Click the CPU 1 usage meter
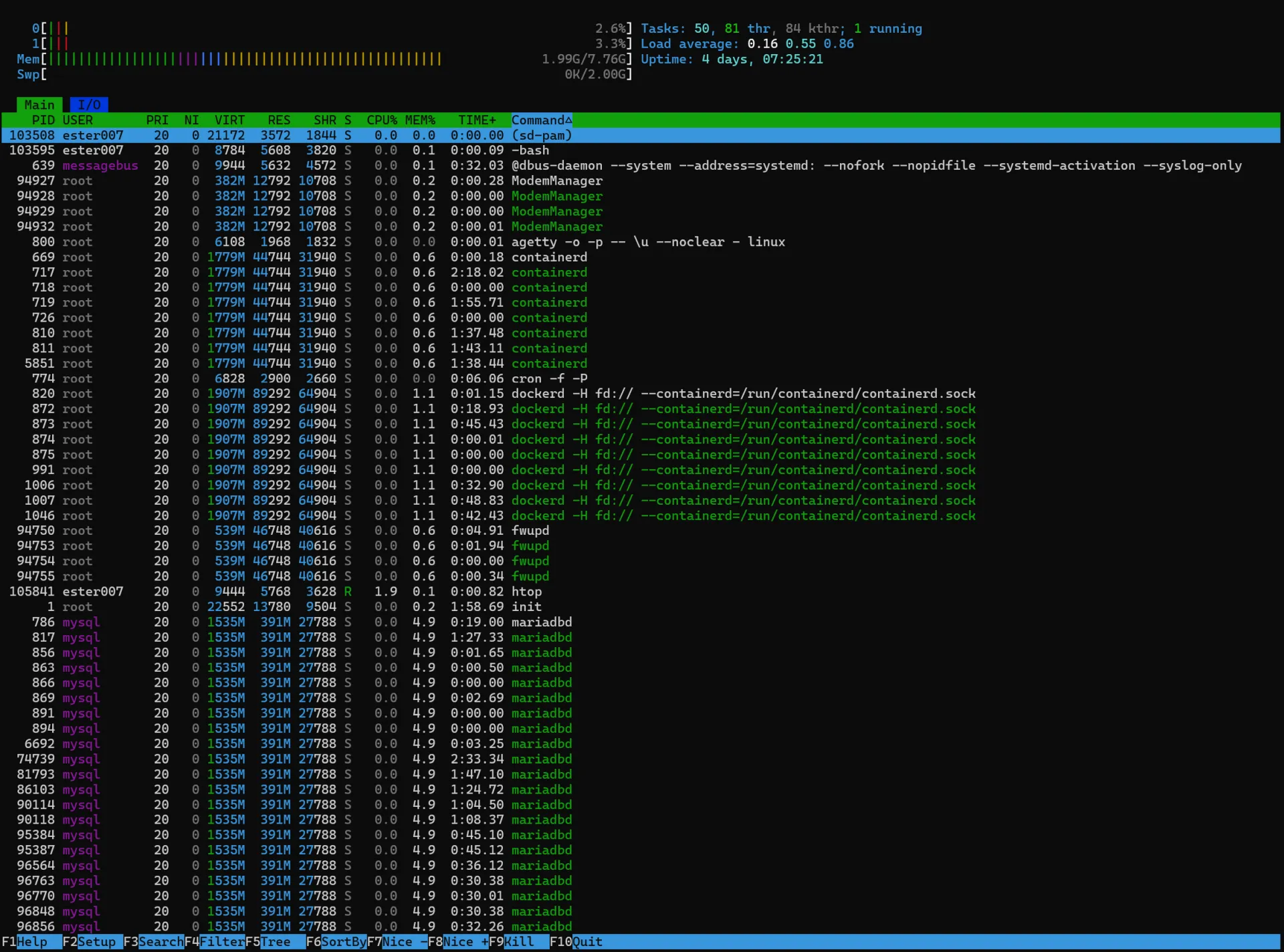This screenshot has width=1284, height=952. (x=332, y=44)
